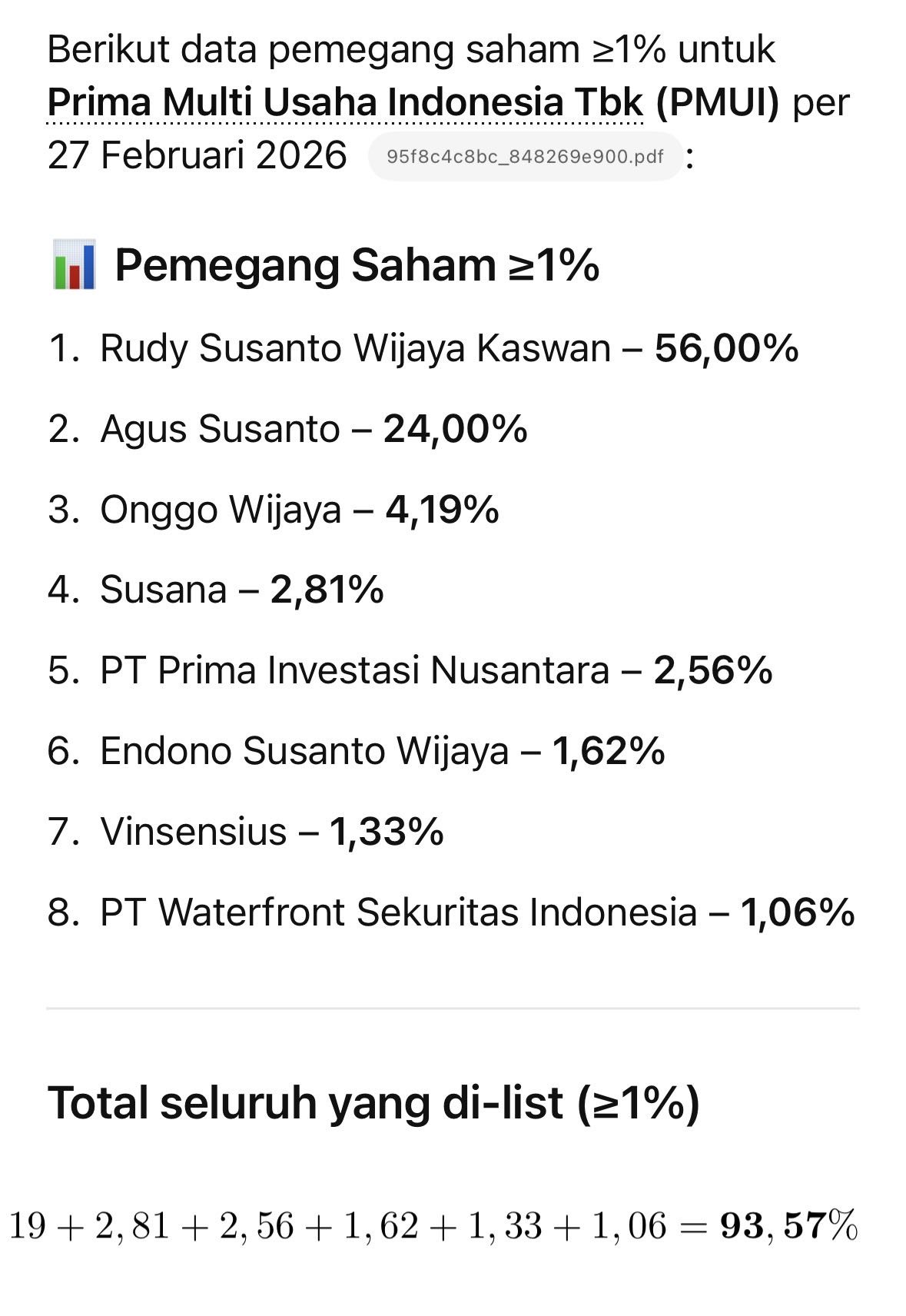Select the Agus Susanto list item

tap(220, 429)
